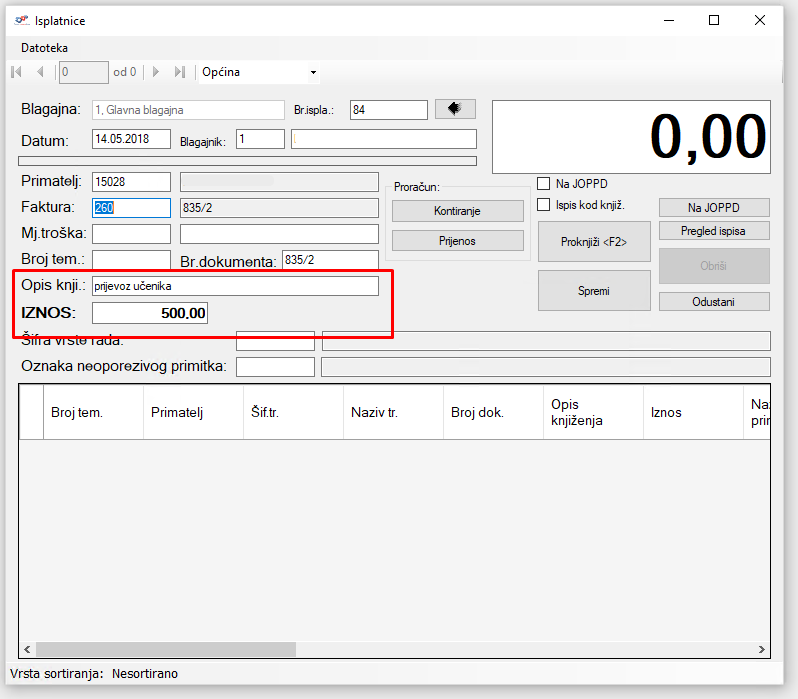
Task: Open Pregled ispisa
Action: tap(714, 231)
